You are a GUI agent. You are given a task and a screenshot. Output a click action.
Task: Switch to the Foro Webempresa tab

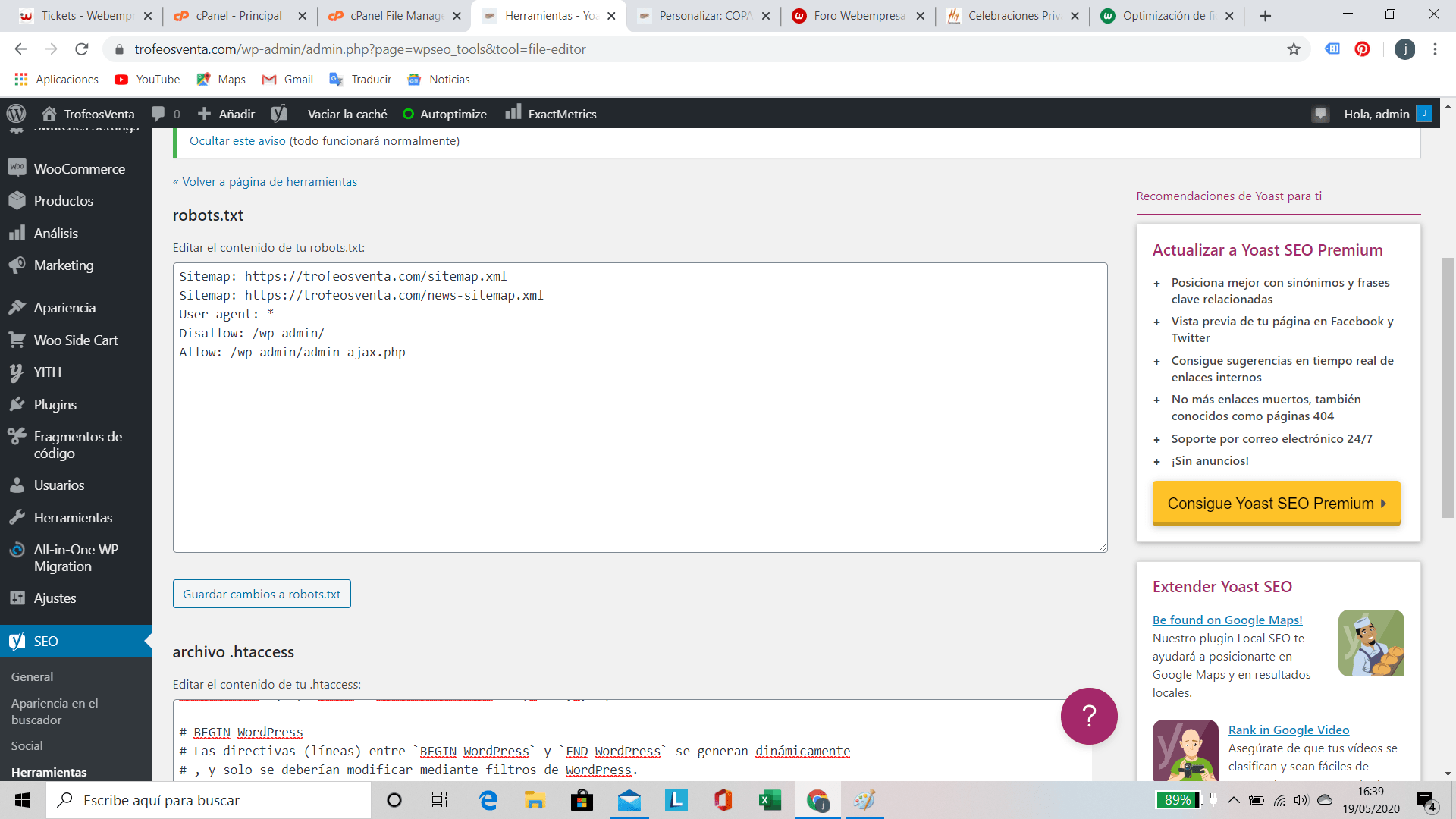858,16
